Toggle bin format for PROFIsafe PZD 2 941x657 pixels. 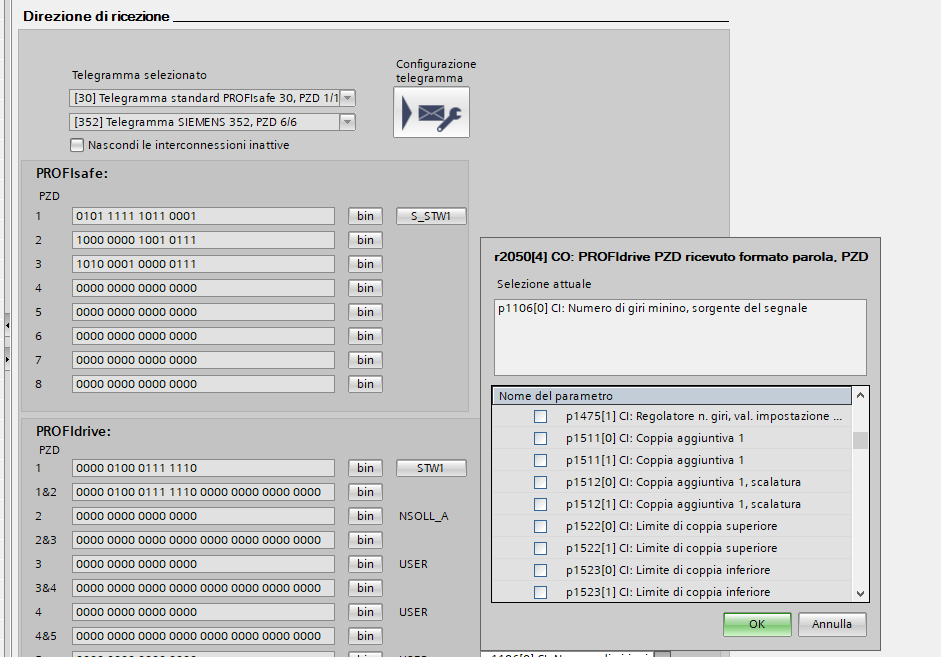[x=365, y=240]
